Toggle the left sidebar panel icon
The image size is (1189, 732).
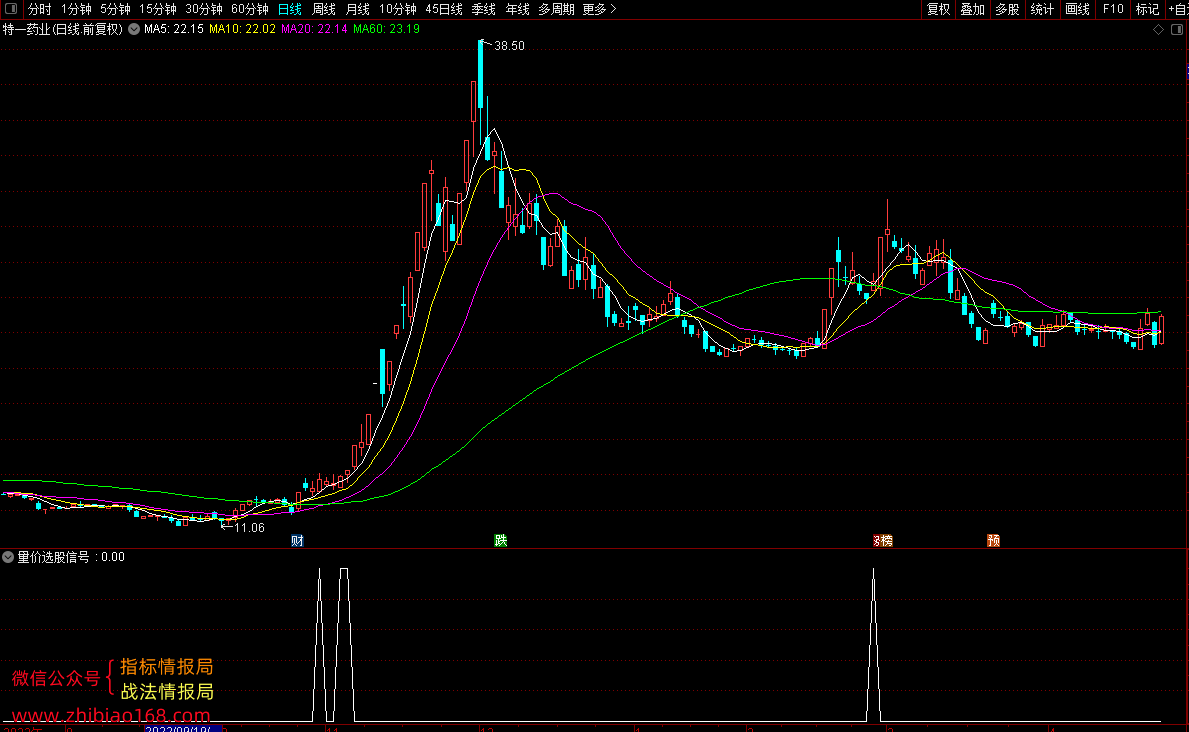[11, 9]
